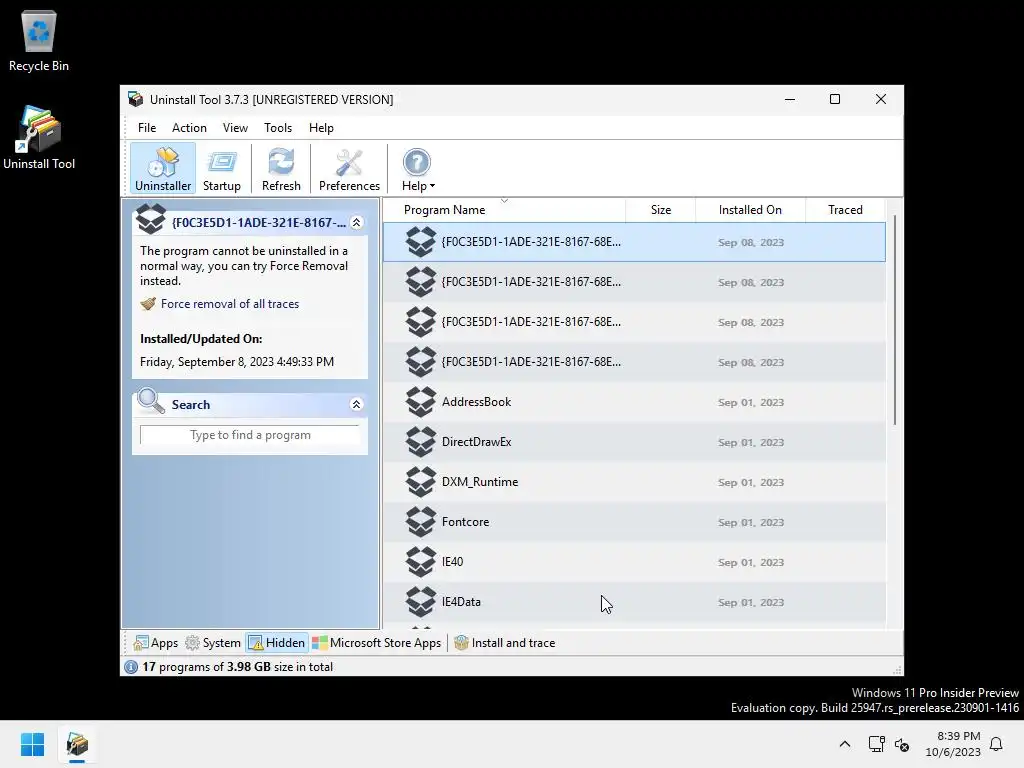Image resolution: width=1024 pixels, height=768 pixels.
Task: Click the Uninstall Tool taskbar icon
Action: tap(77, 744)
